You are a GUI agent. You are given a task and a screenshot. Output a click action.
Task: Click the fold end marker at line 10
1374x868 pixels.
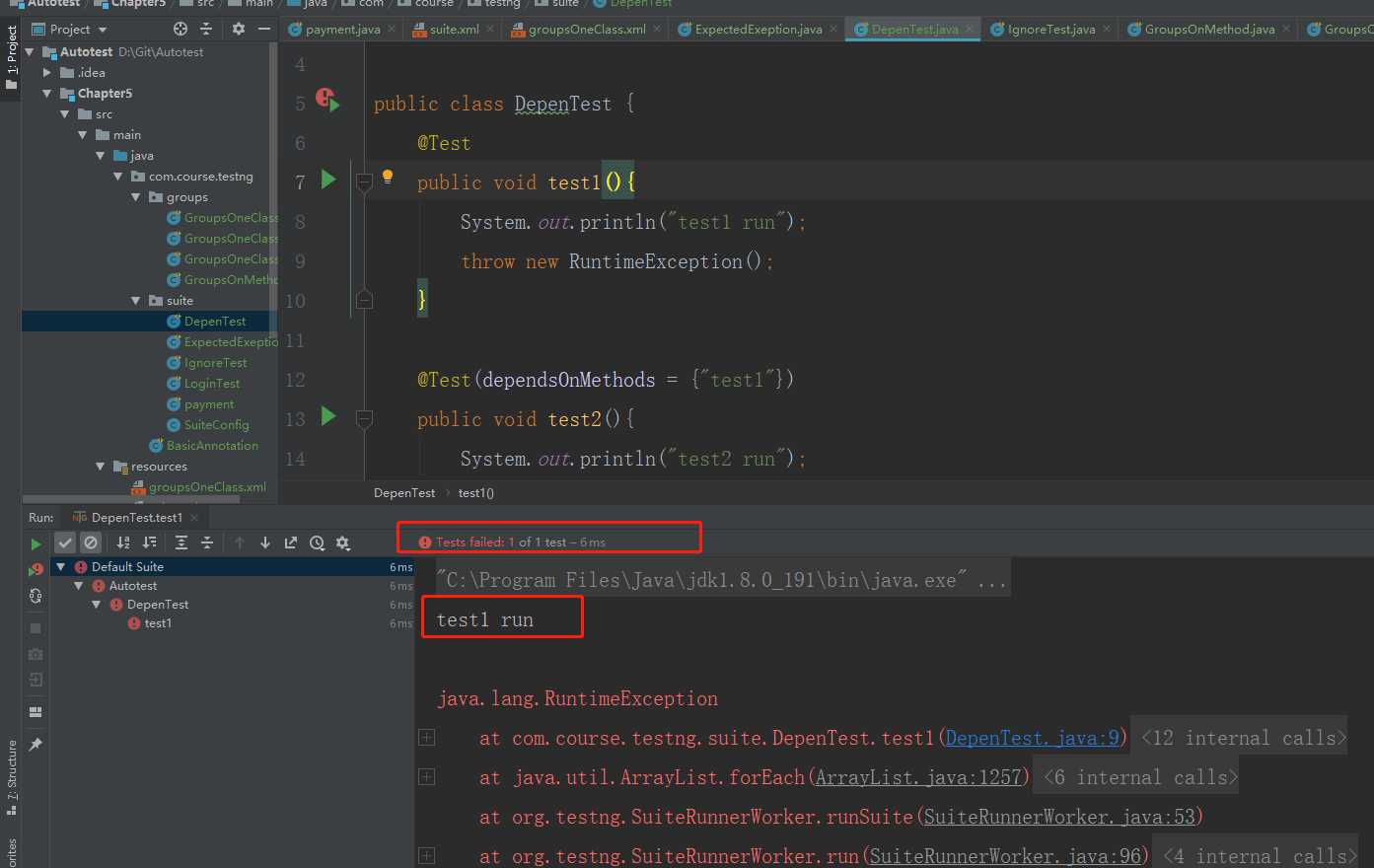pyautogui.click(x=364, y=299)
